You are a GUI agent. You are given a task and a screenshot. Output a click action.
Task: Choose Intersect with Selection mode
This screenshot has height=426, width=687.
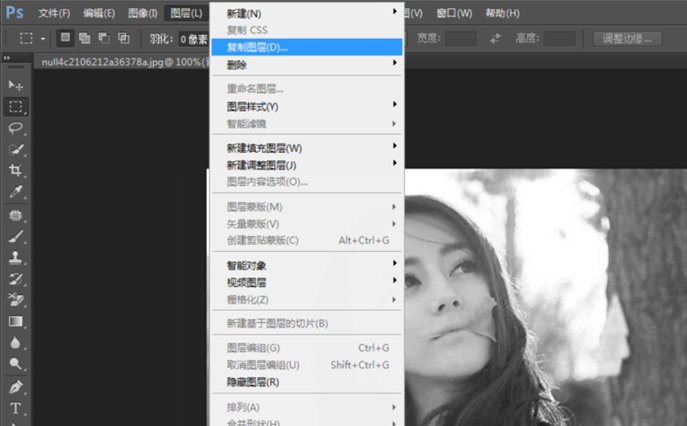coord(124,39)
